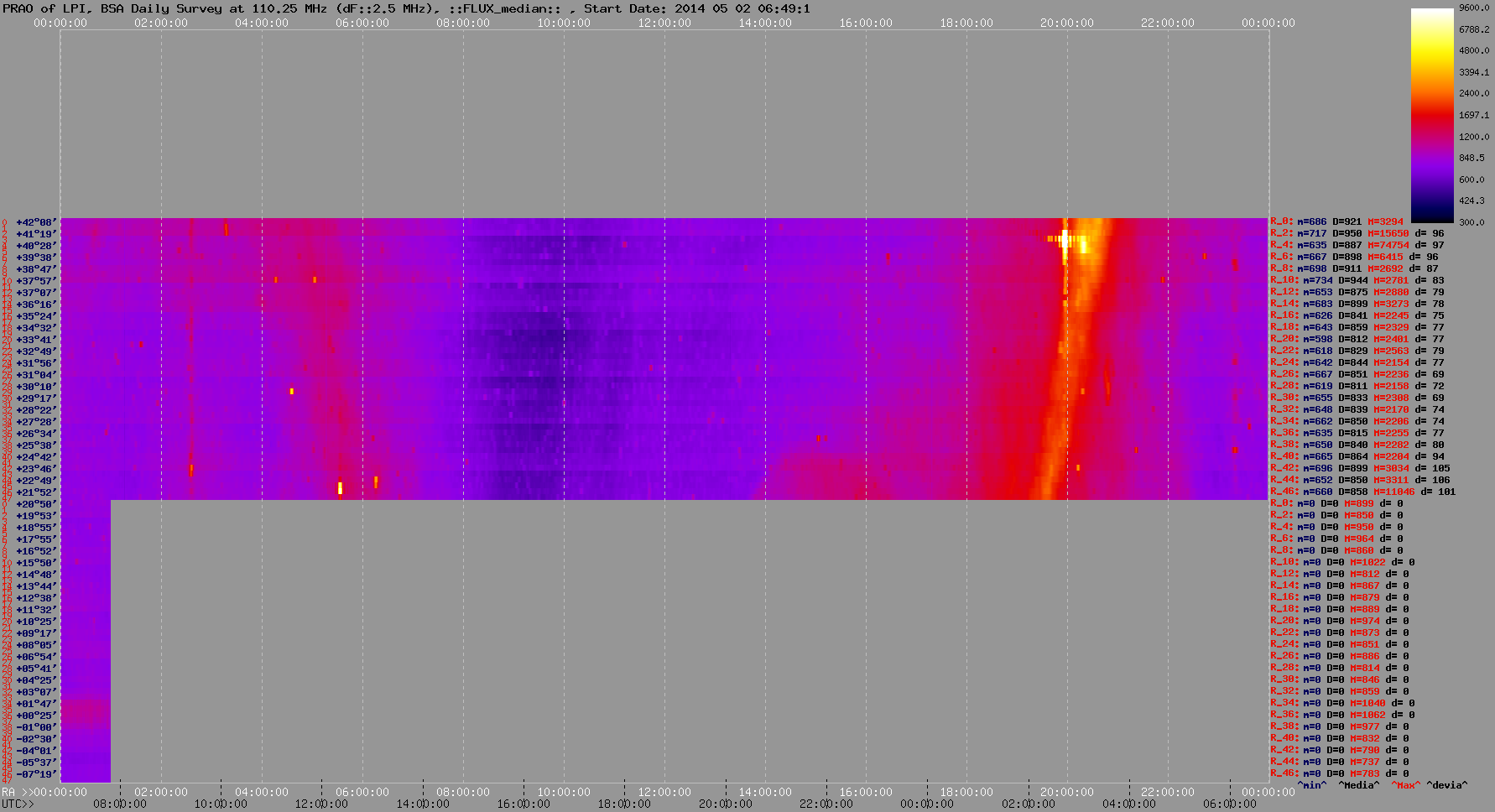Click the R_0 row with M=3294

point(1336,222)
